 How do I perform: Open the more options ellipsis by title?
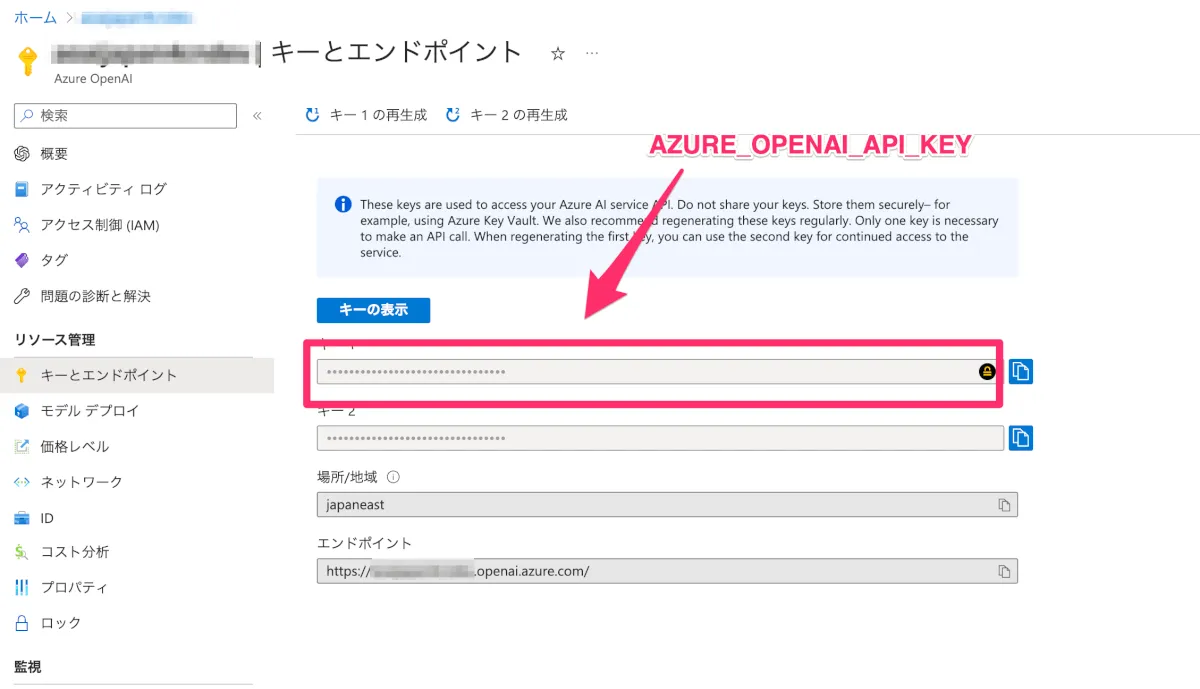pos(592,53)
